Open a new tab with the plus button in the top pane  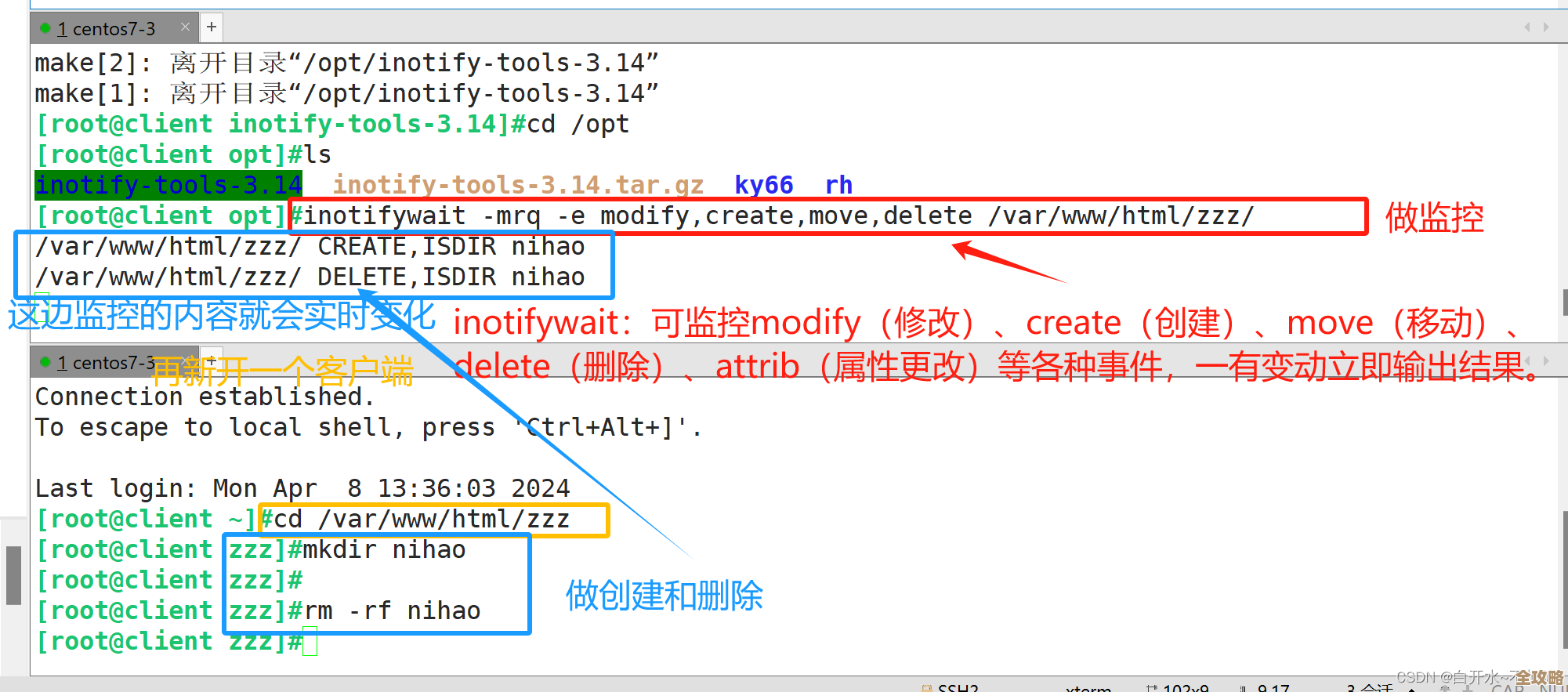(x=211, y=27)
